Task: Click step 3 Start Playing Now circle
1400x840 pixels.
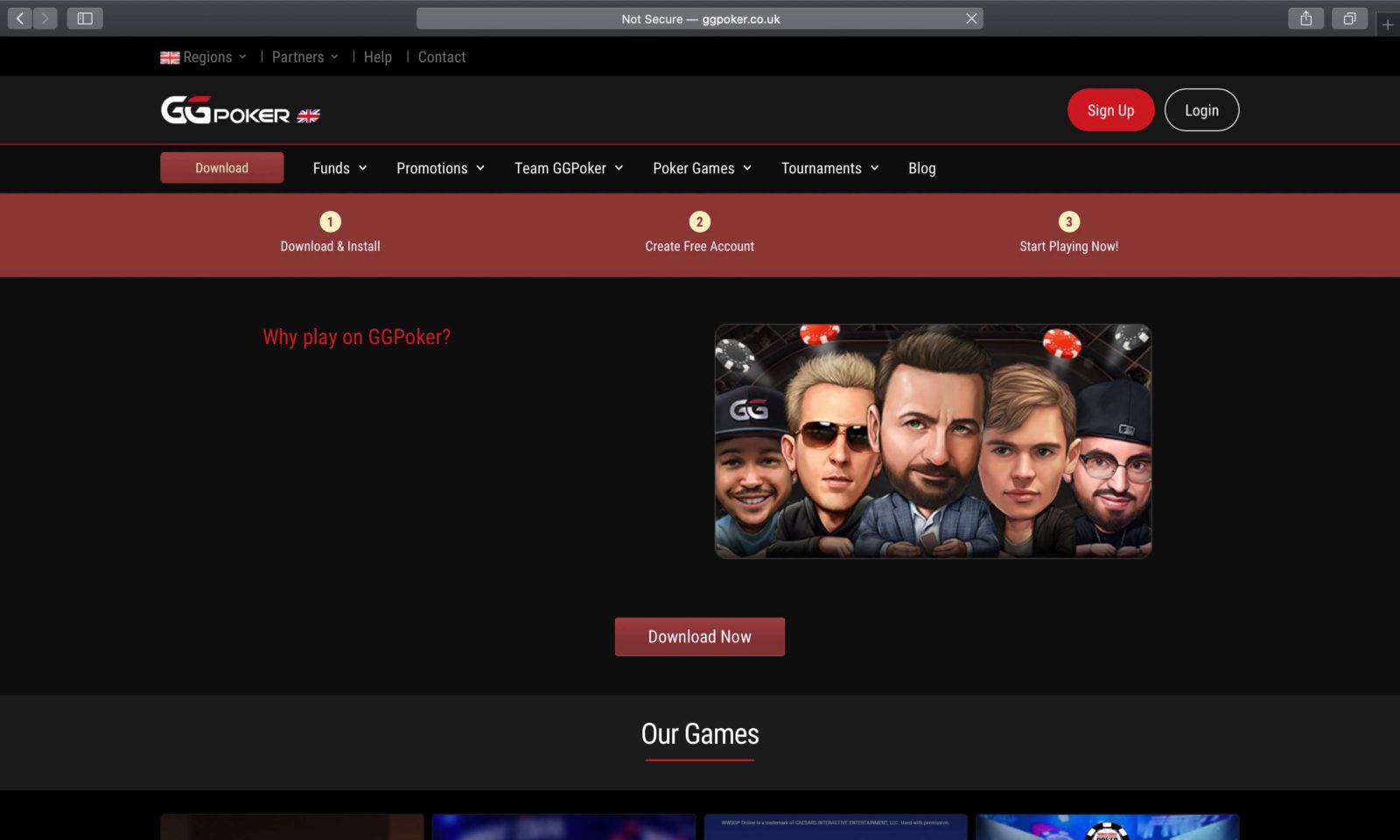Action: [1068, 221]
